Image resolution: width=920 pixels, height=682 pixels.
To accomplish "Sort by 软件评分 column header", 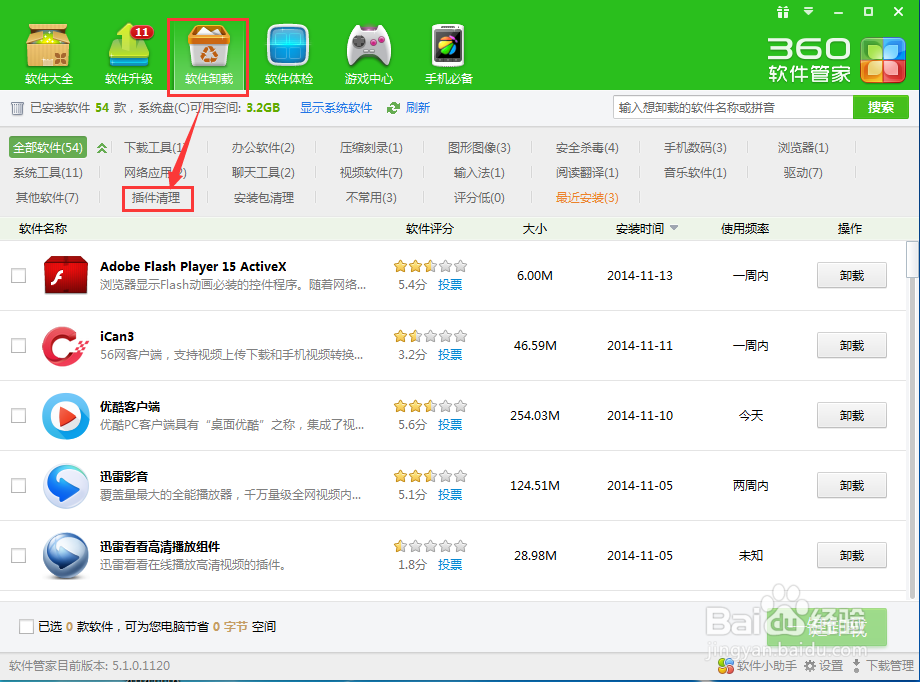I will 429,228.
